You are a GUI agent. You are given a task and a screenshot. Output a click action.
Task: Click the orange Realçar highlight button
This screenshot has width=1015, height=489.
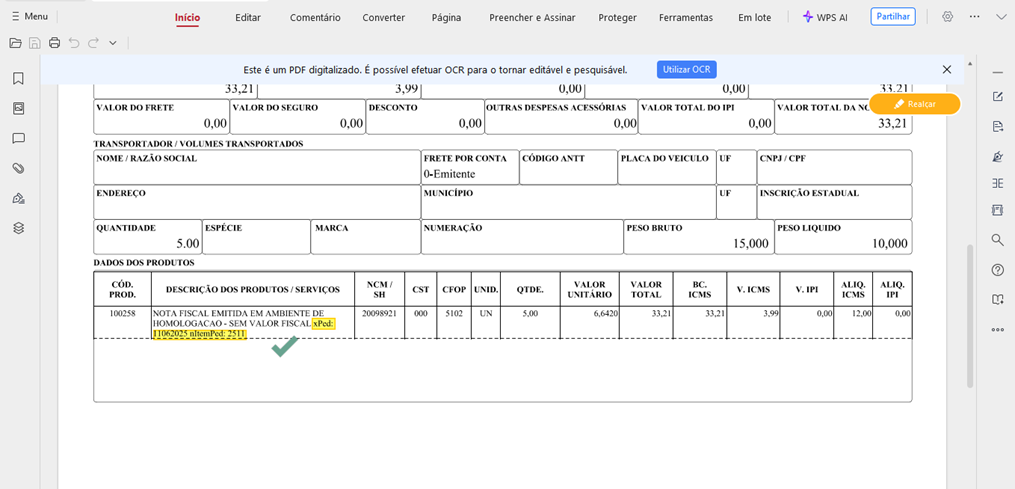pos(915,104)
